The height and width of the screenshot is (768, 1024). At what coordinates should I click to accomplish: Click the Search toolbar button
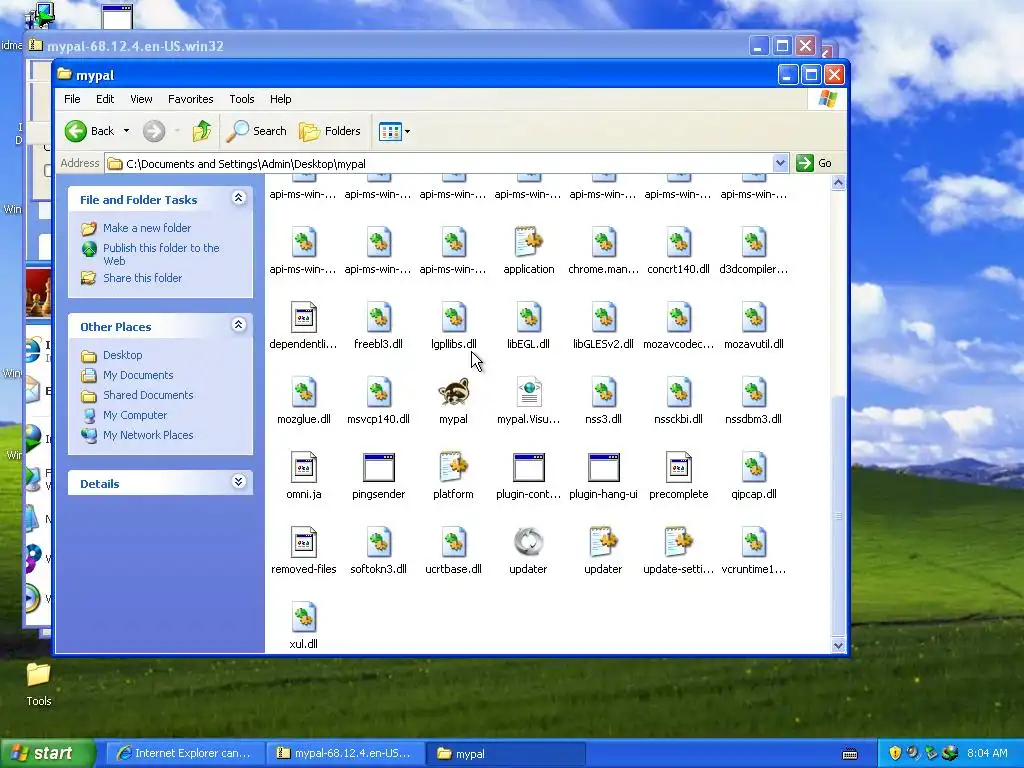pos(257,131)
